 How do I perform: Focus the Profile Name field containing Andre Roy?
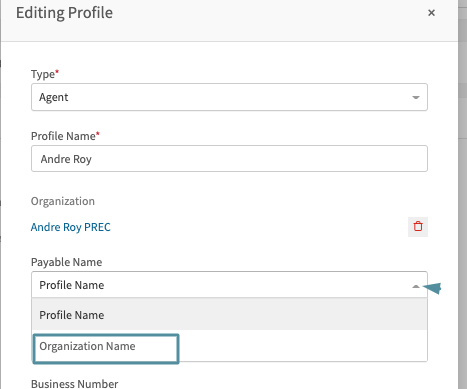pyautogui.click(x=229, y=159)
